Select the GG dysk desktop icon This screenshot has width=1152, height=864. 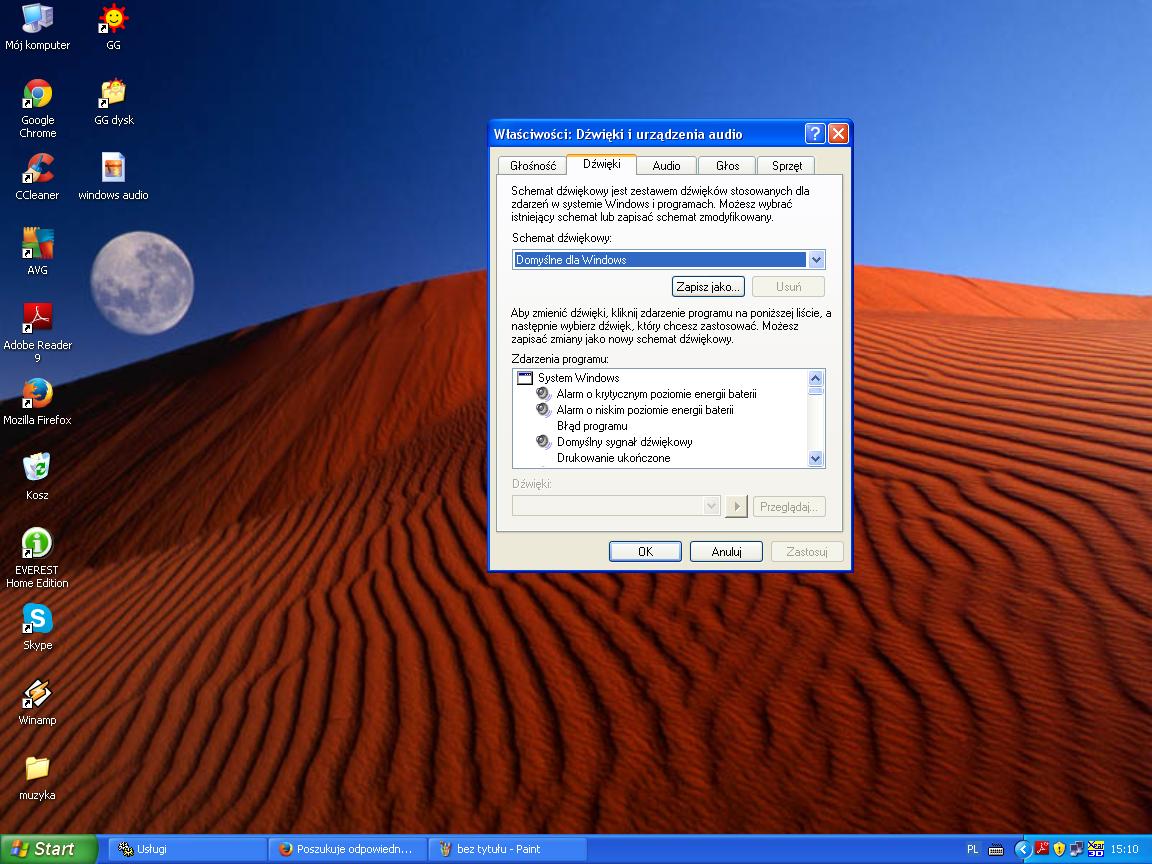coord(114,102)
